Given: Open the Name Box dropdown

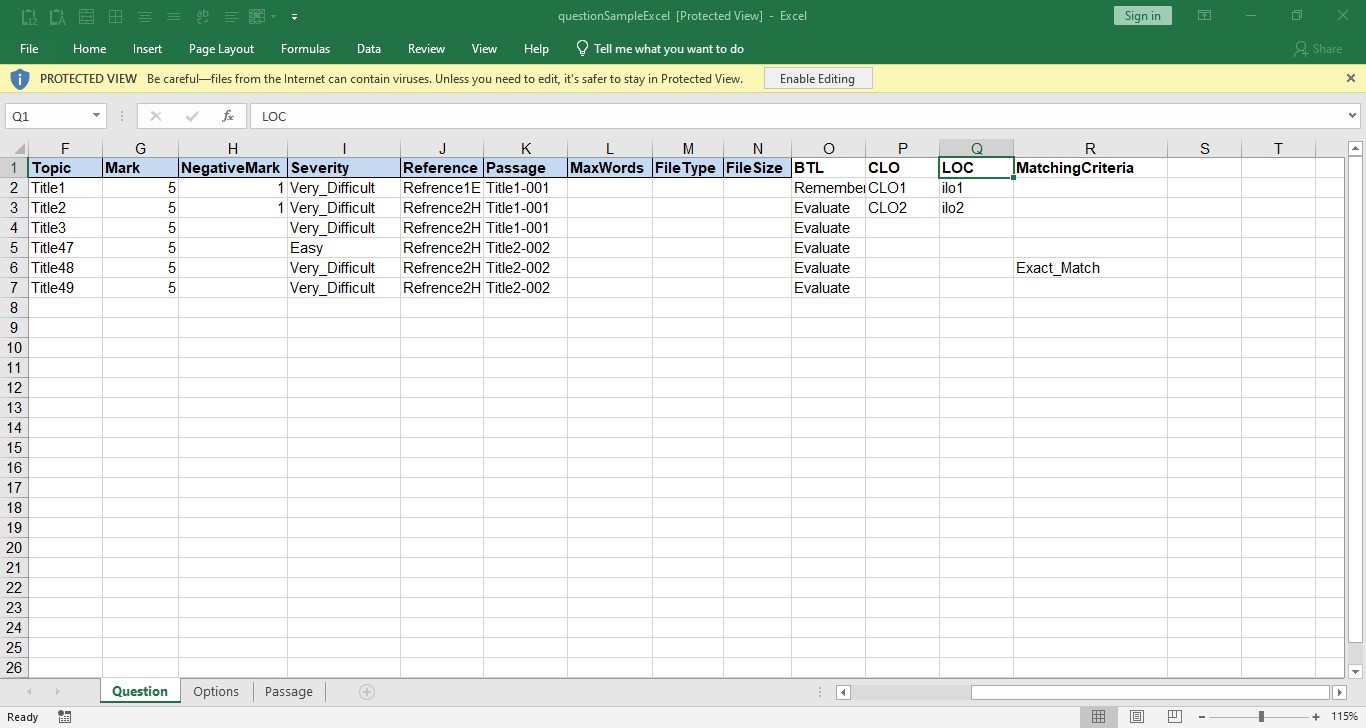Looking at the screenshot, I should (x=96, y=116).
